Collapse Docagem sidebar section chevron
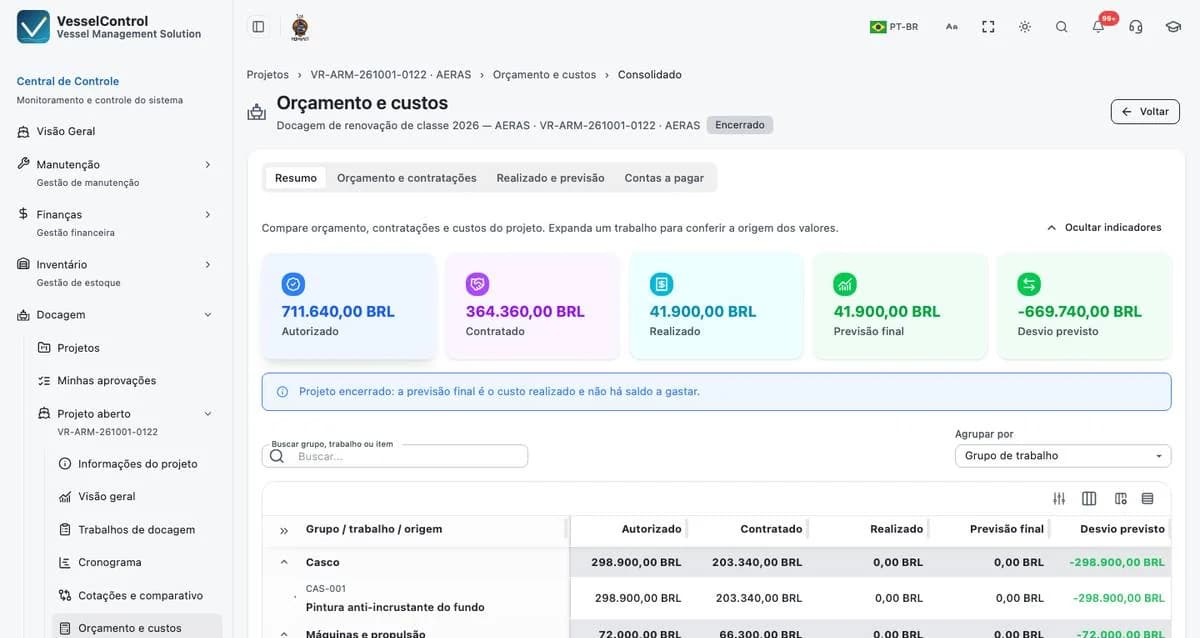The height and width of the screenshot is (638, 1200). 208,314
